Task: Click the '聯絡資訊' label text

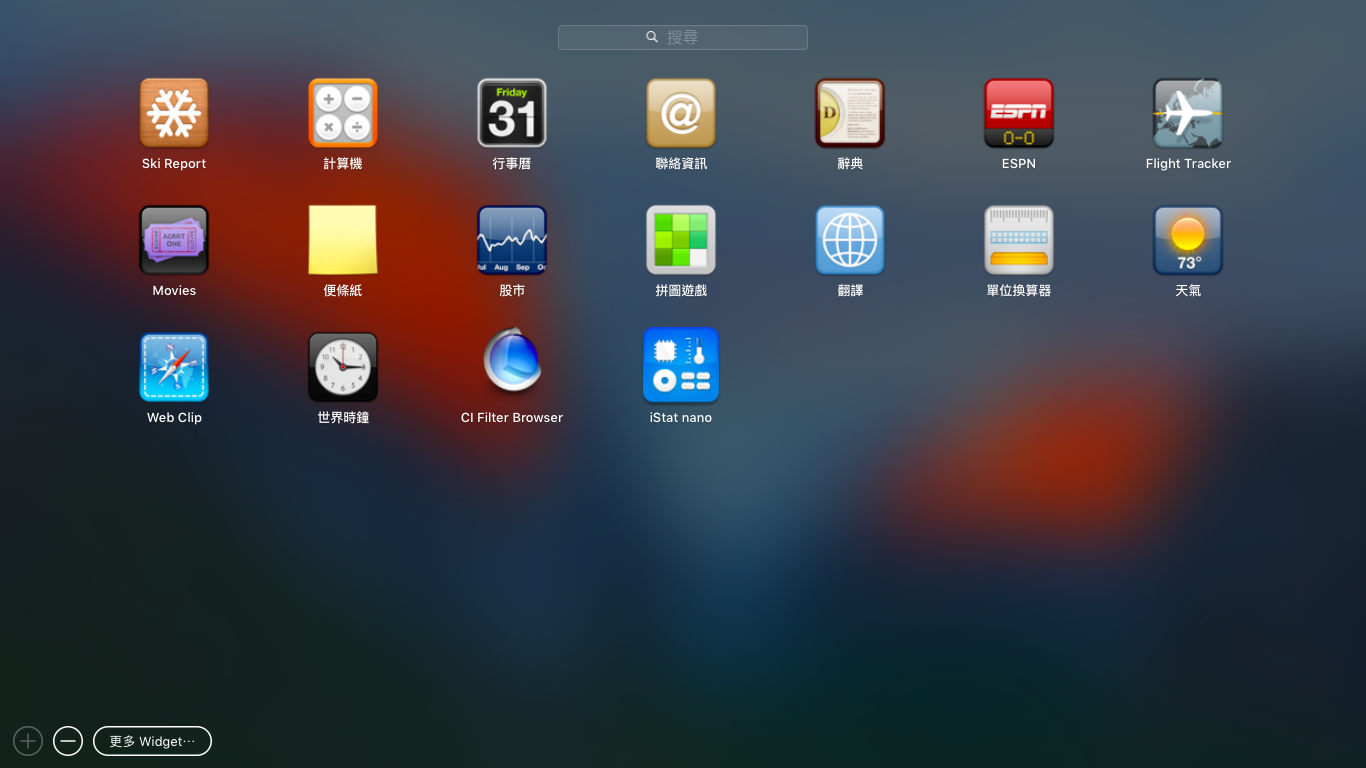Action: 681,164
